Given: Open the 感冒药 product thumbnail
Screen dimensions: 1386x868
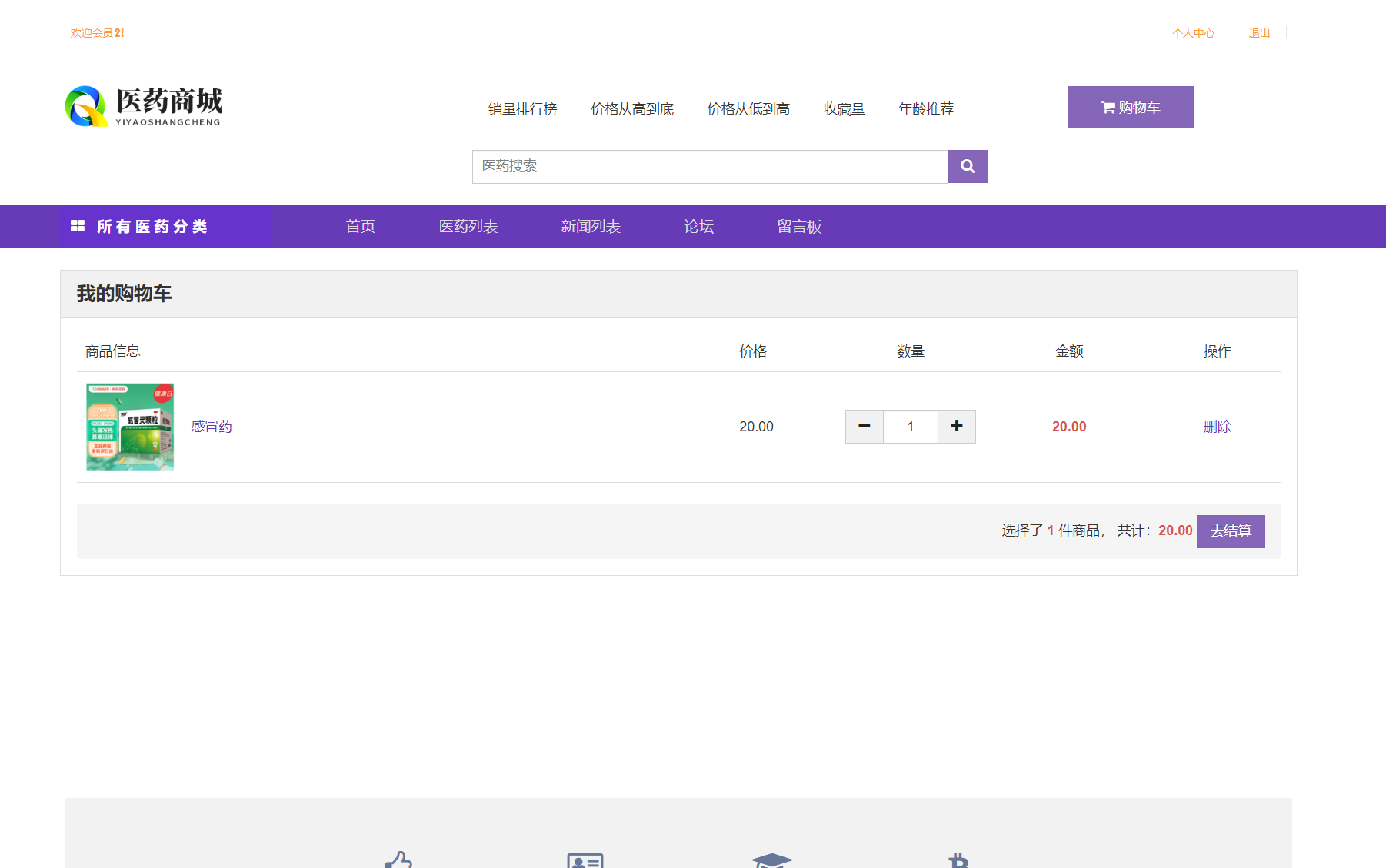Looking at the screenshot, I should [130, 427].
